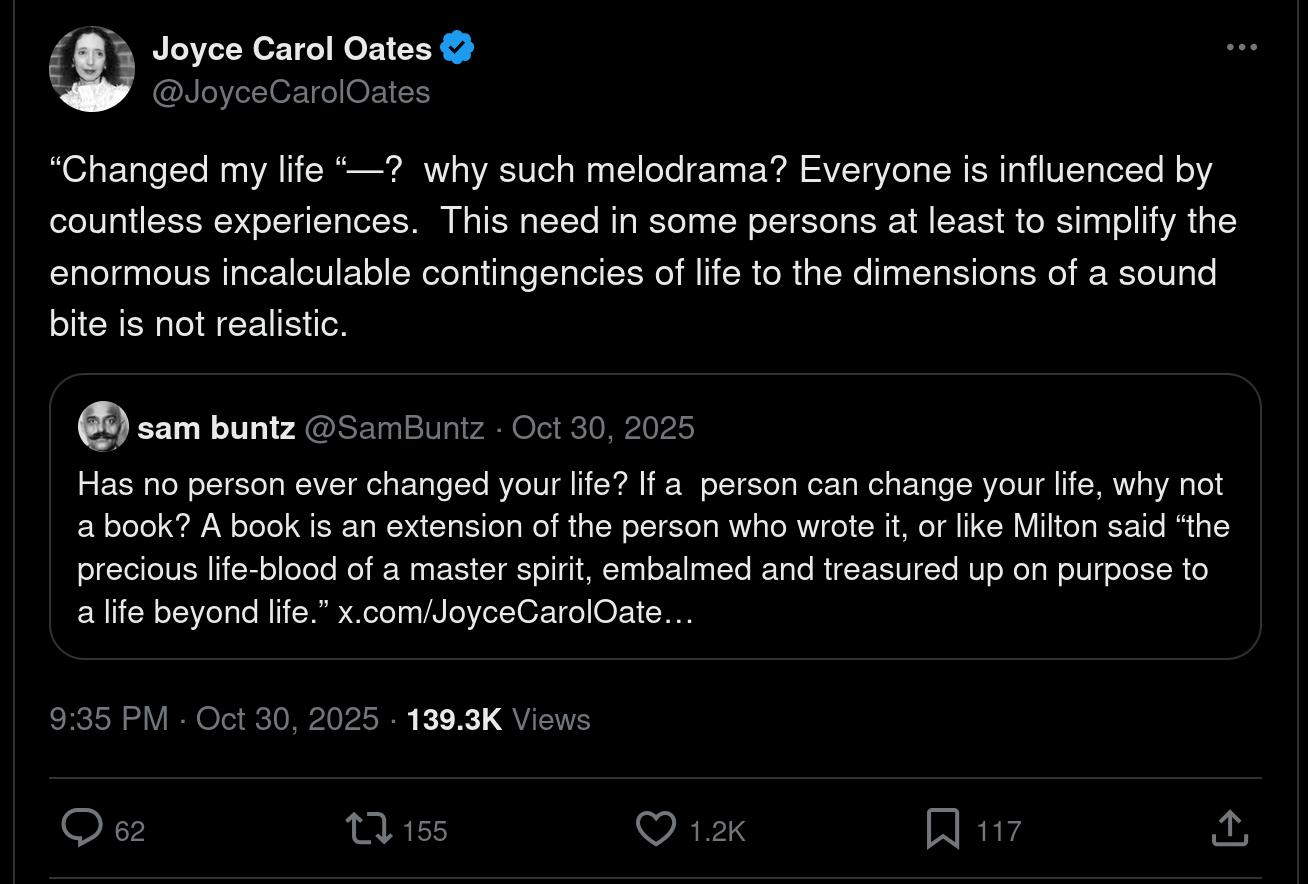Open the x.com/JoyceCarolOate… link
Screen dimensions: 1308x884
pos(515,611)
